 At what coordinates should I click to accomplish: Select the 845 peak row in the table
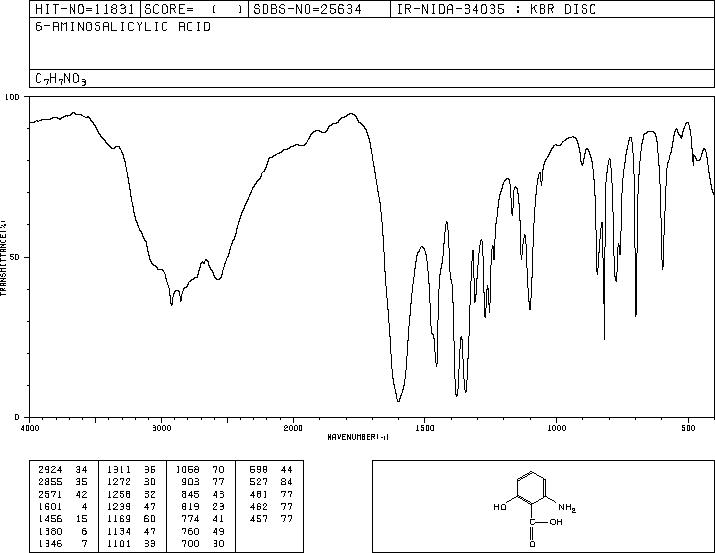click(203, 494)
